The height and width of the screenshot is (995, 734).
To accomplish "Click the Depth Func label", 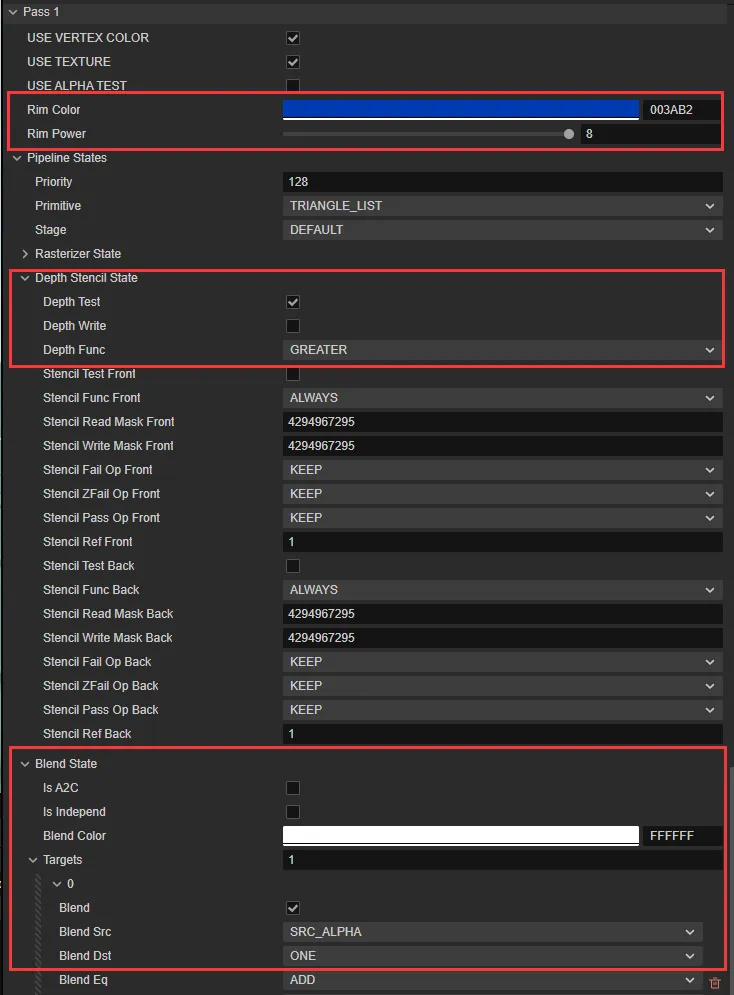I will pyautogui.click(x=74, y=350).
